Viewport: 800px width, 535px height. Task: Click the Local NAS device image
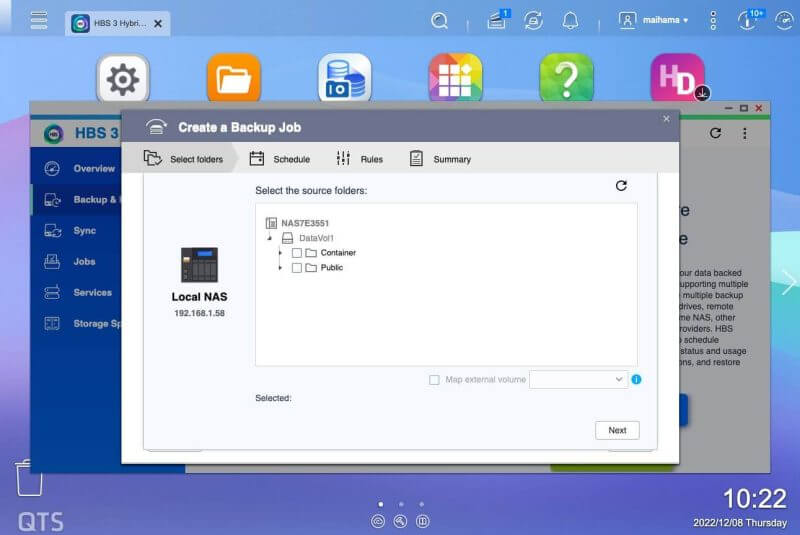pyautogui.click(x=199, y=265)
